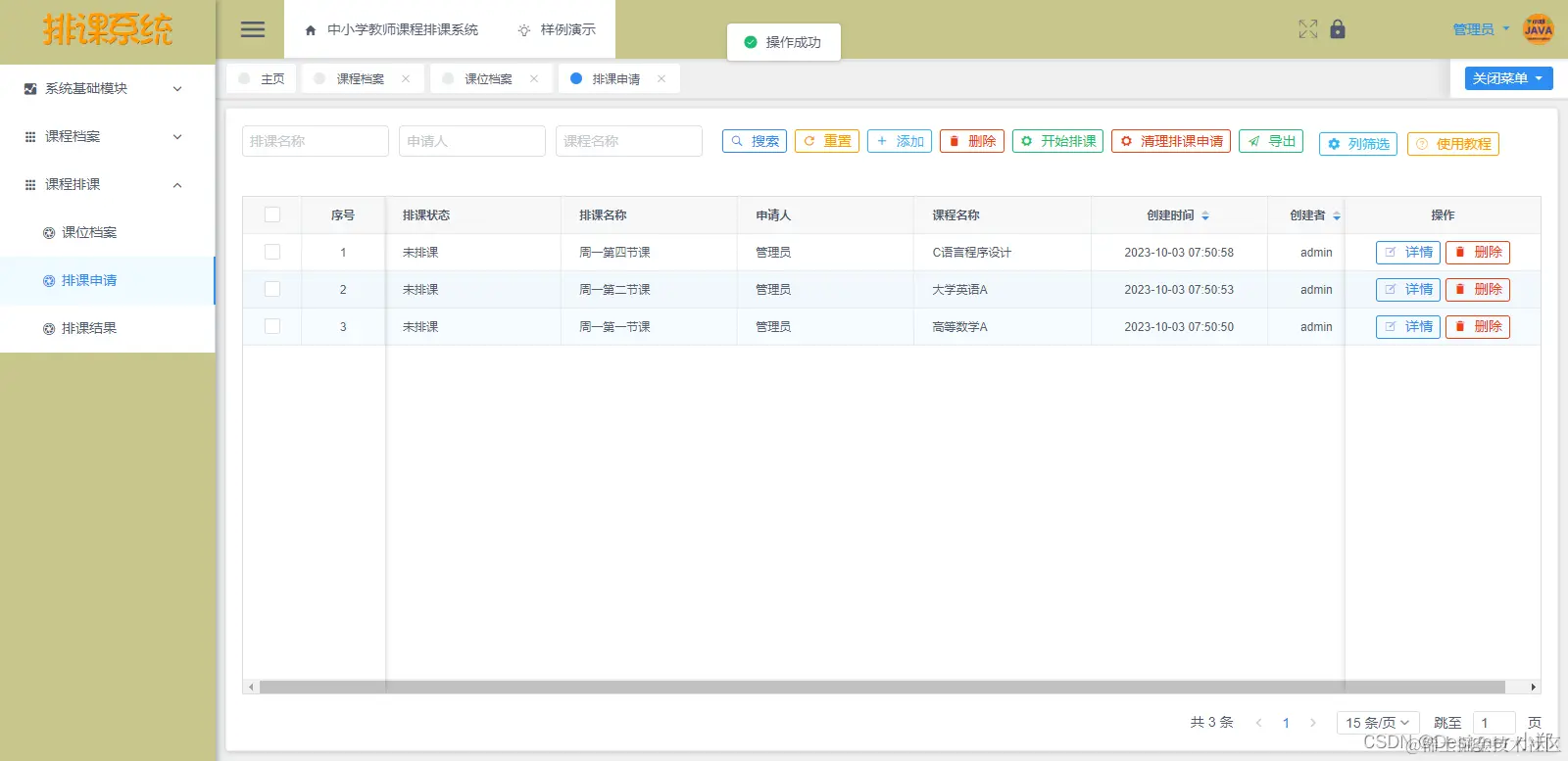The height and width of the screenshot is (761, 1568).
Task: Expand the 课程档案 sidebar menu chevron
Action: point(177,137)
